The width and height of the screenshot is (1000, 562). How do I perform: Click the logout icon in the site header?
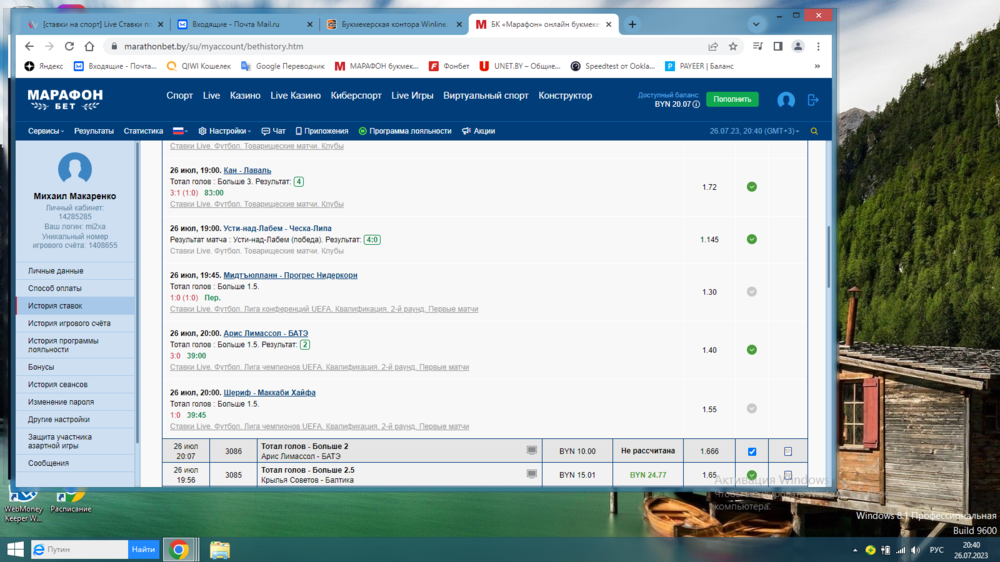coord(813,100)
